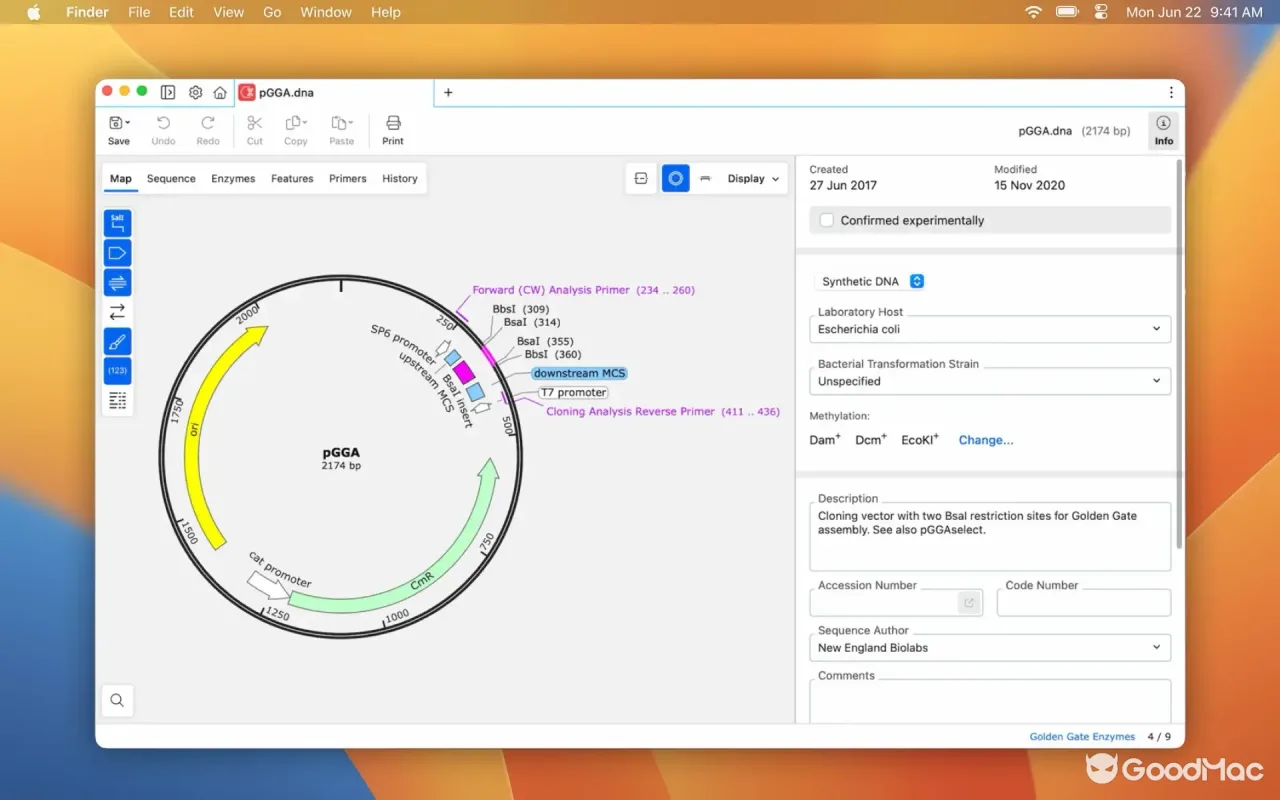Click the Undo toolbar icon
This screenshot has width=1280, height=800.
[x=163, y=123]
